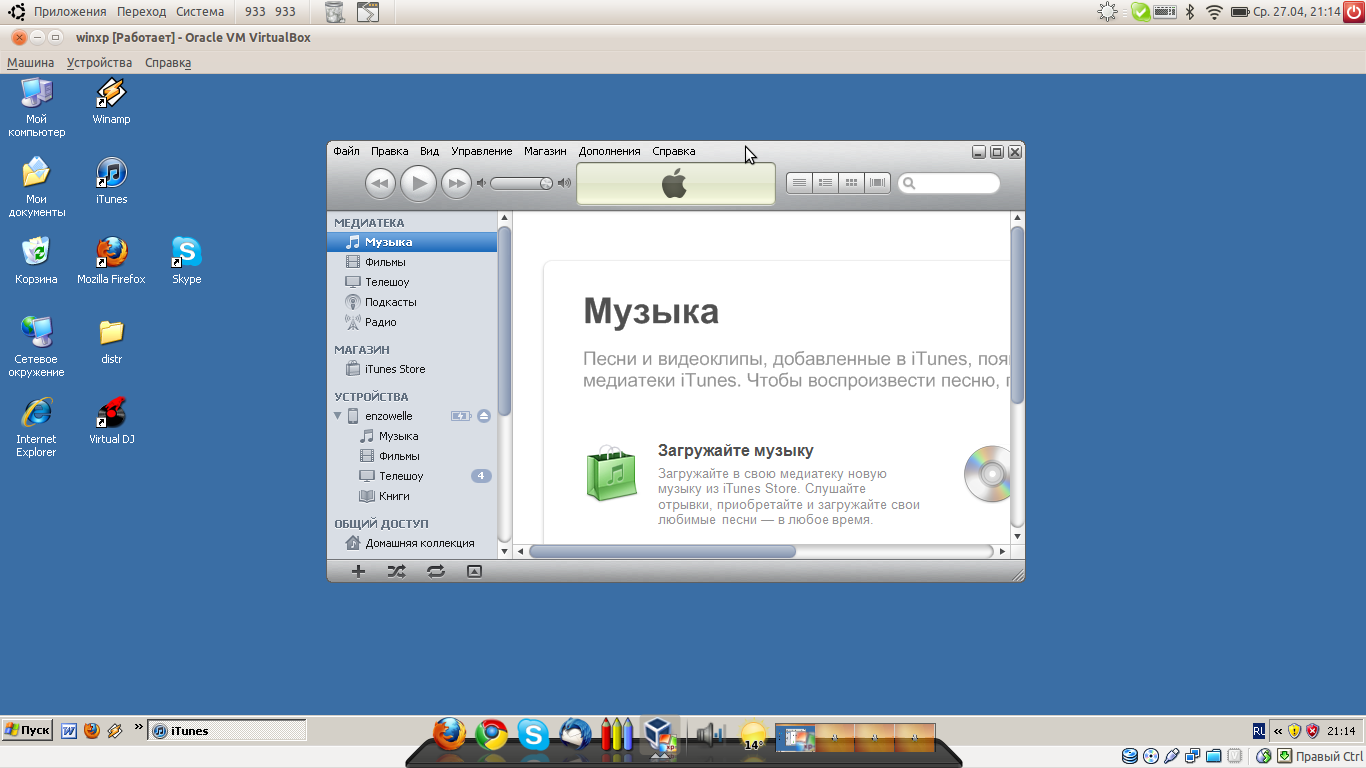Skip ahead with the fast-forward button

[457, 183]
